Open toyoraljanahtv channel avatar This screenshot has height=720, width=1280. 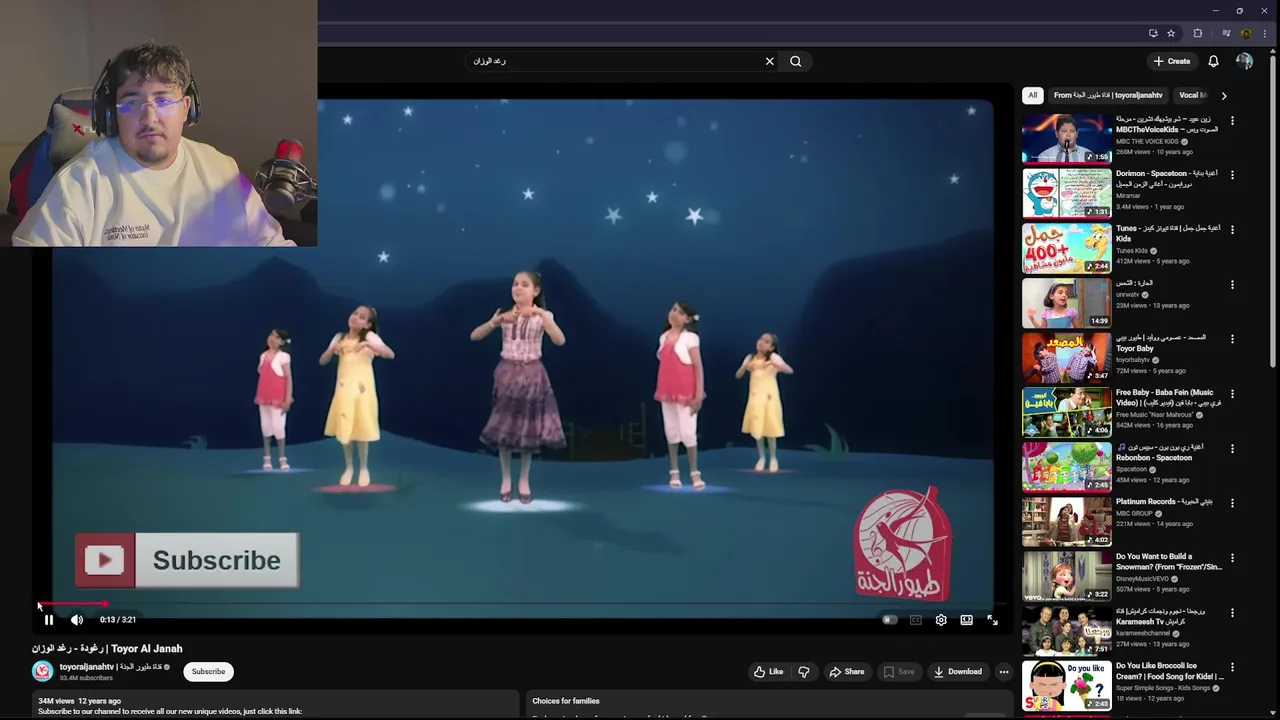[x=42, y=672]
